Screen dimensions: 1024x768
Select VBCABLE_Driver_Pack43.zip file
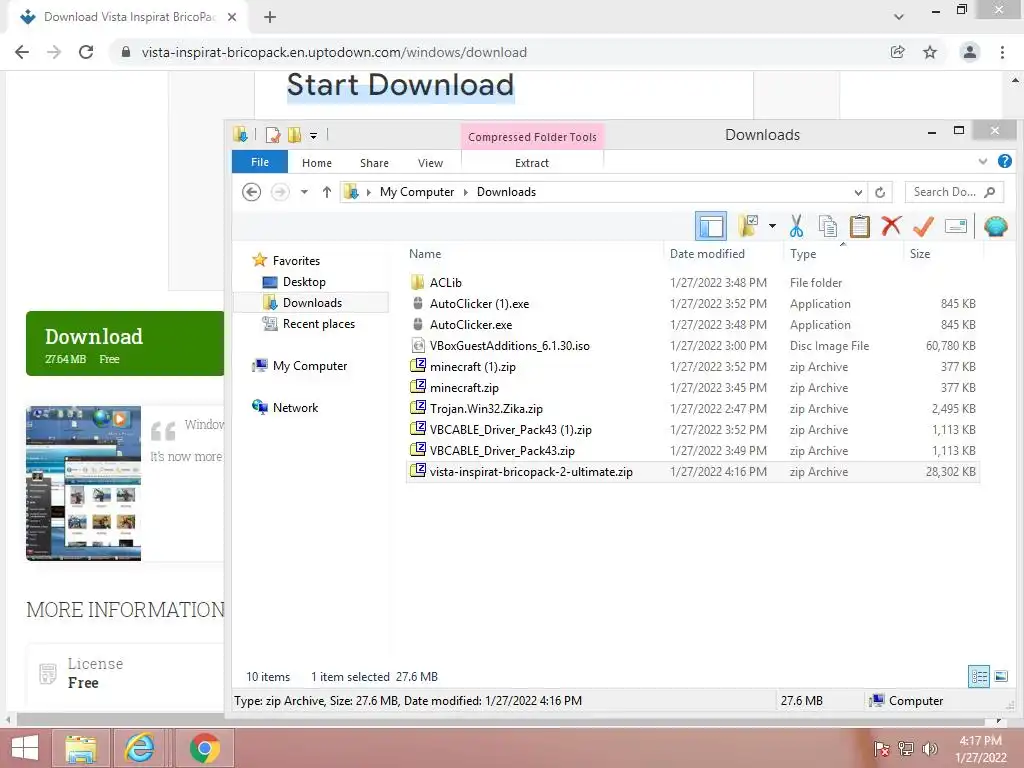(x=502, y=451)
